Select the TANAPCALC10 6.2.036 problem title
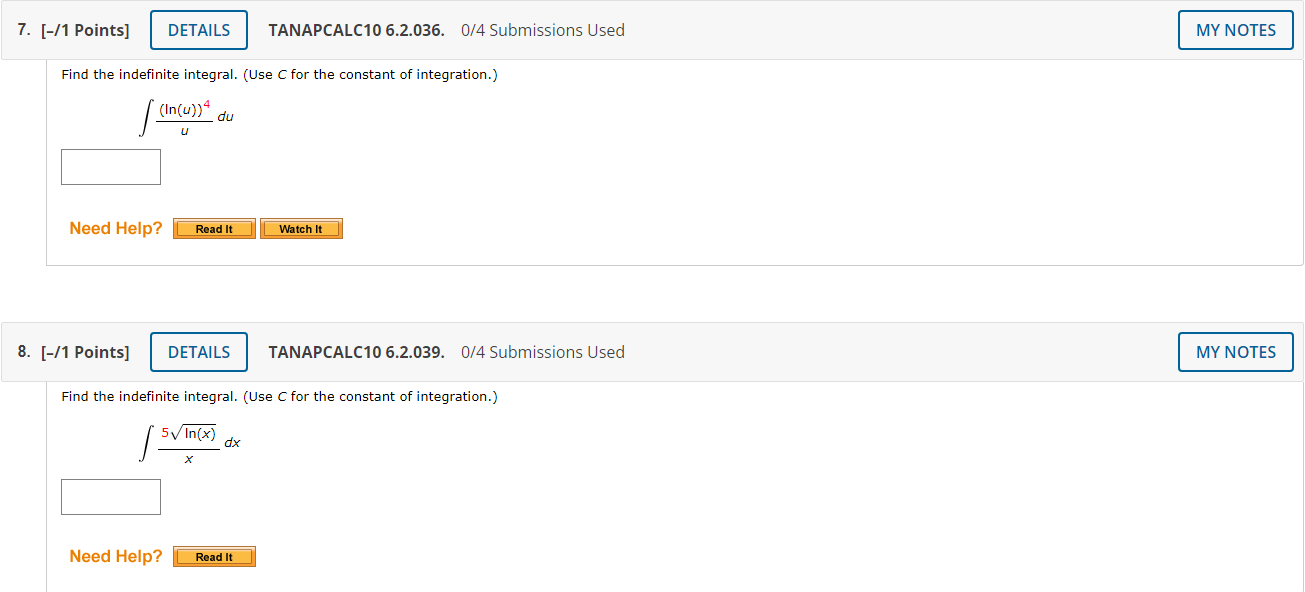The image size is (1305, 592). [356, 30]
